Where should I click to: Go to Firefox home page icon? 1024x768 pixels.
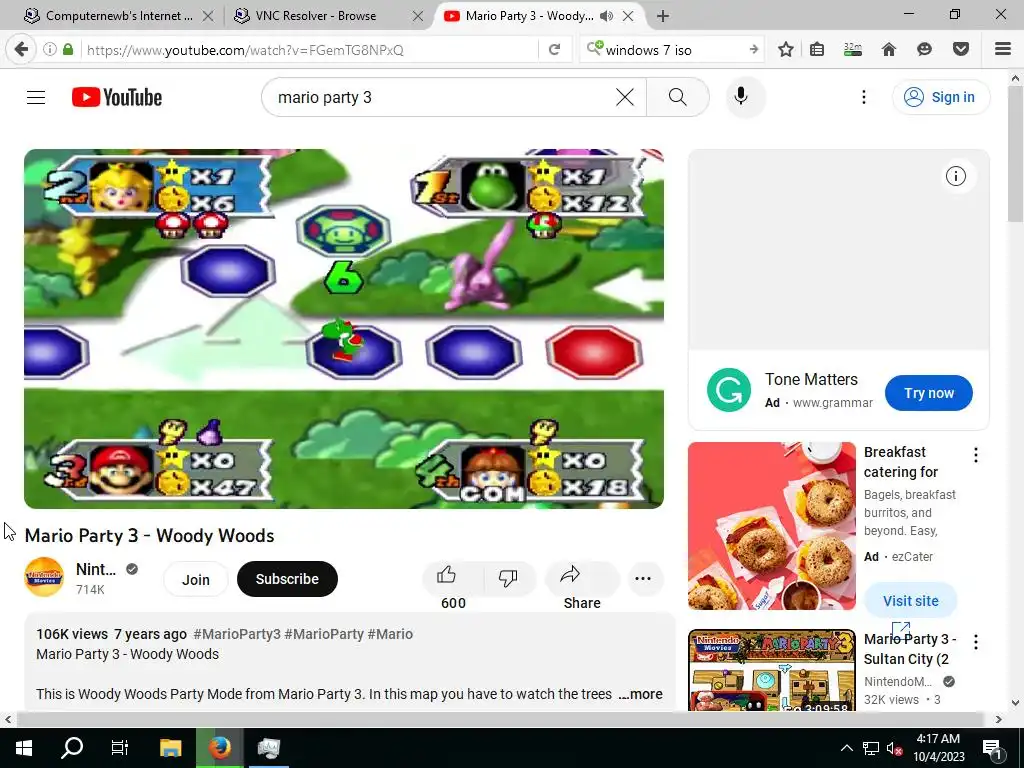click(x=889, y=50)
